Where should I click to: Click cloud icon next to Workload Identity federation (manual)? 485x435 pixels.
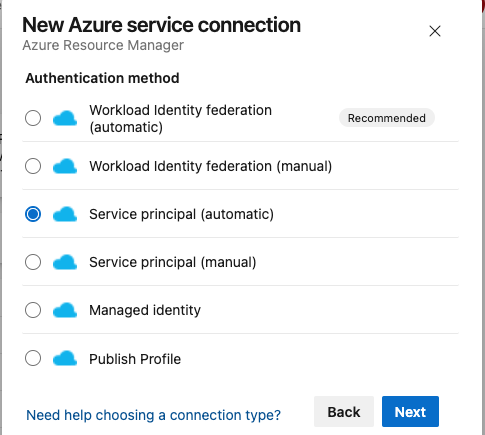[x=65, y=166]
